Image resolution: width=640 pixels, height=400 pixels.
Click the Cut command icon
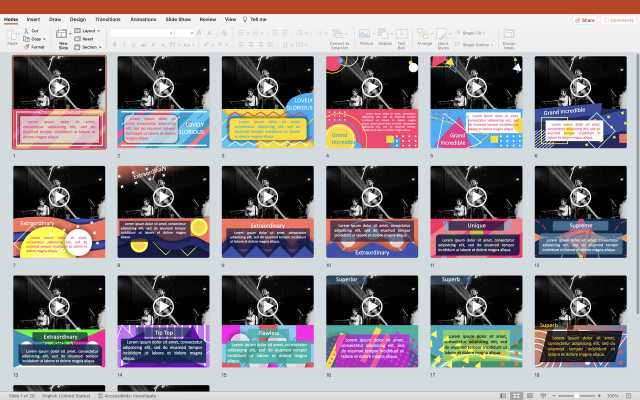click(29, 31)
